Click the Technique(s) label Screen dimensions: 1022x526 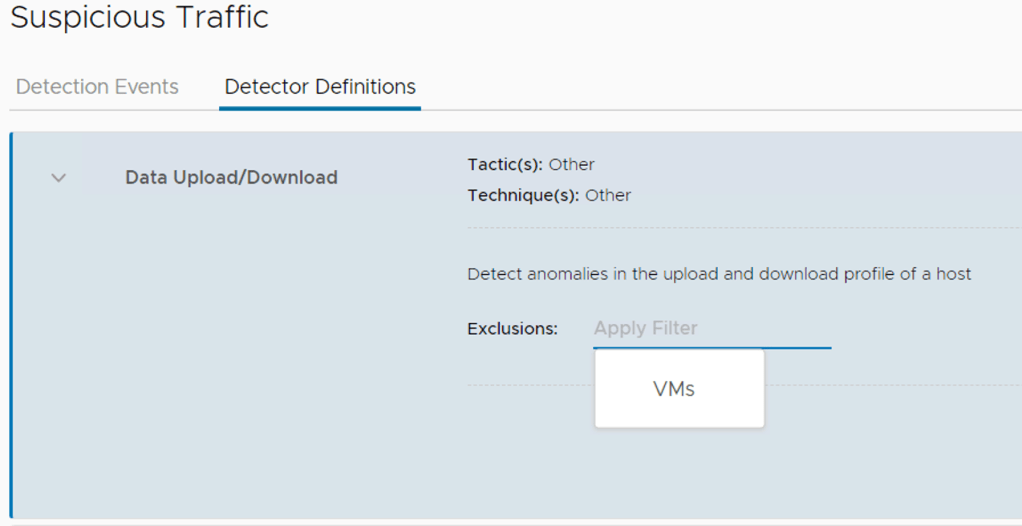523,195
